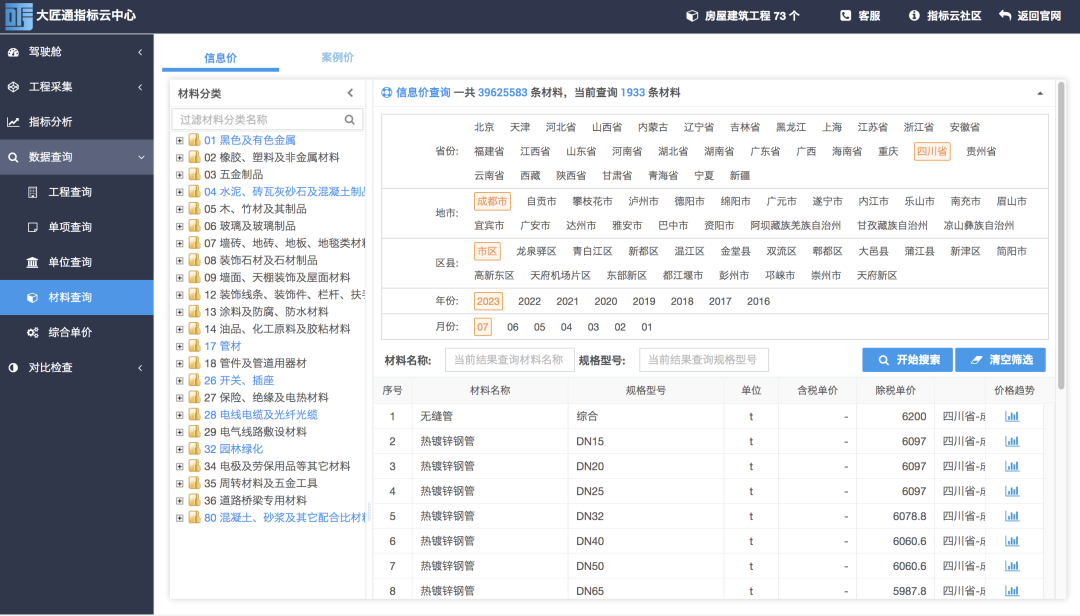Click 指标分析 chart icon

point(13,122)
